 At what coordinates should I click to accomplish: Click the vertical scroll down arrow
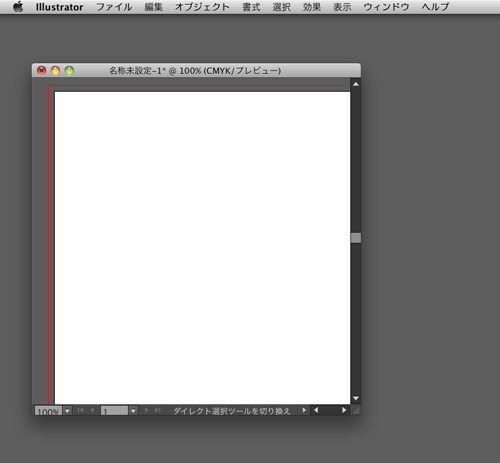[356, 398]
